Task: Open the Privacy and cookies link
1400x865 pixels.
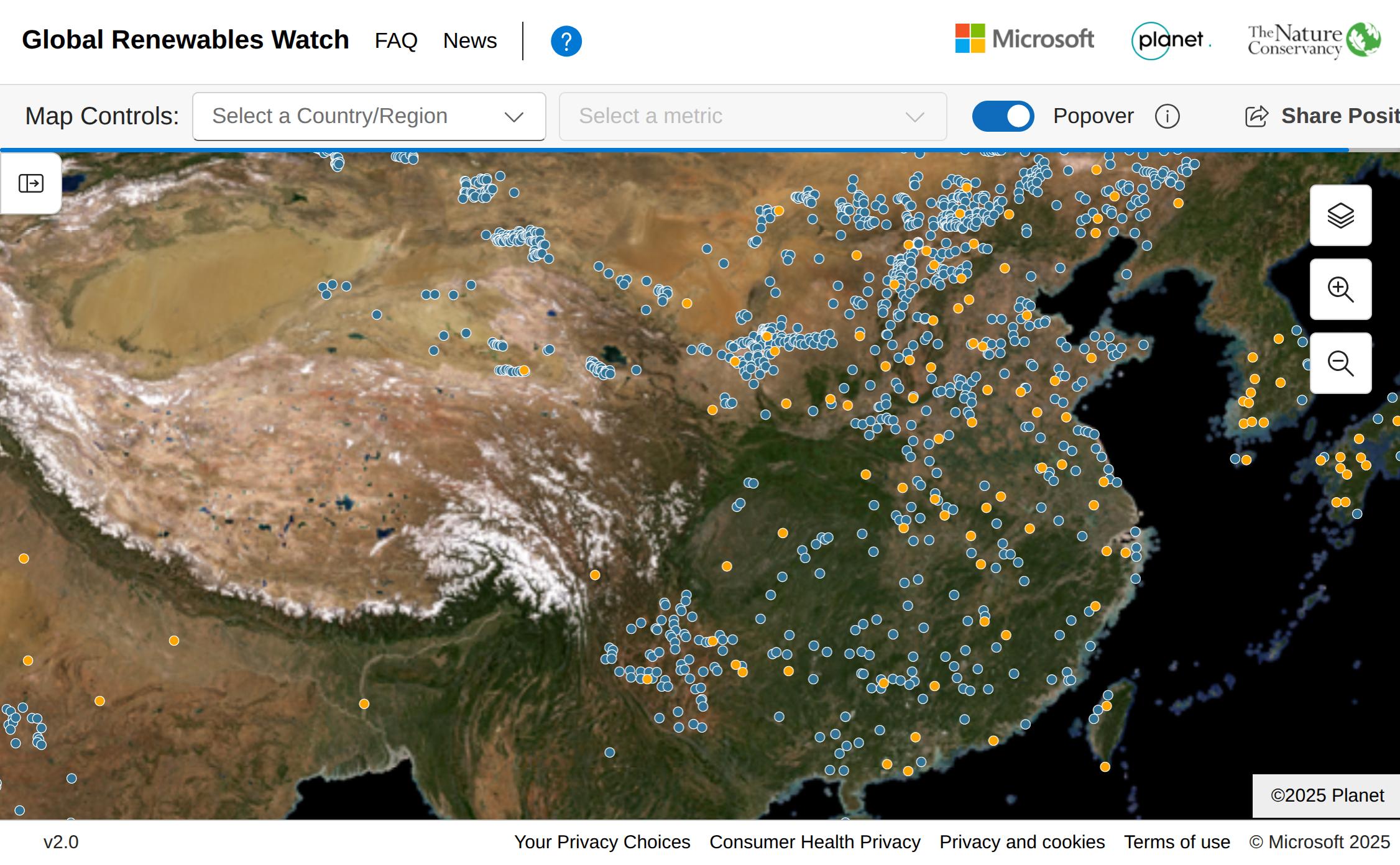Action: click(1021, 842)
